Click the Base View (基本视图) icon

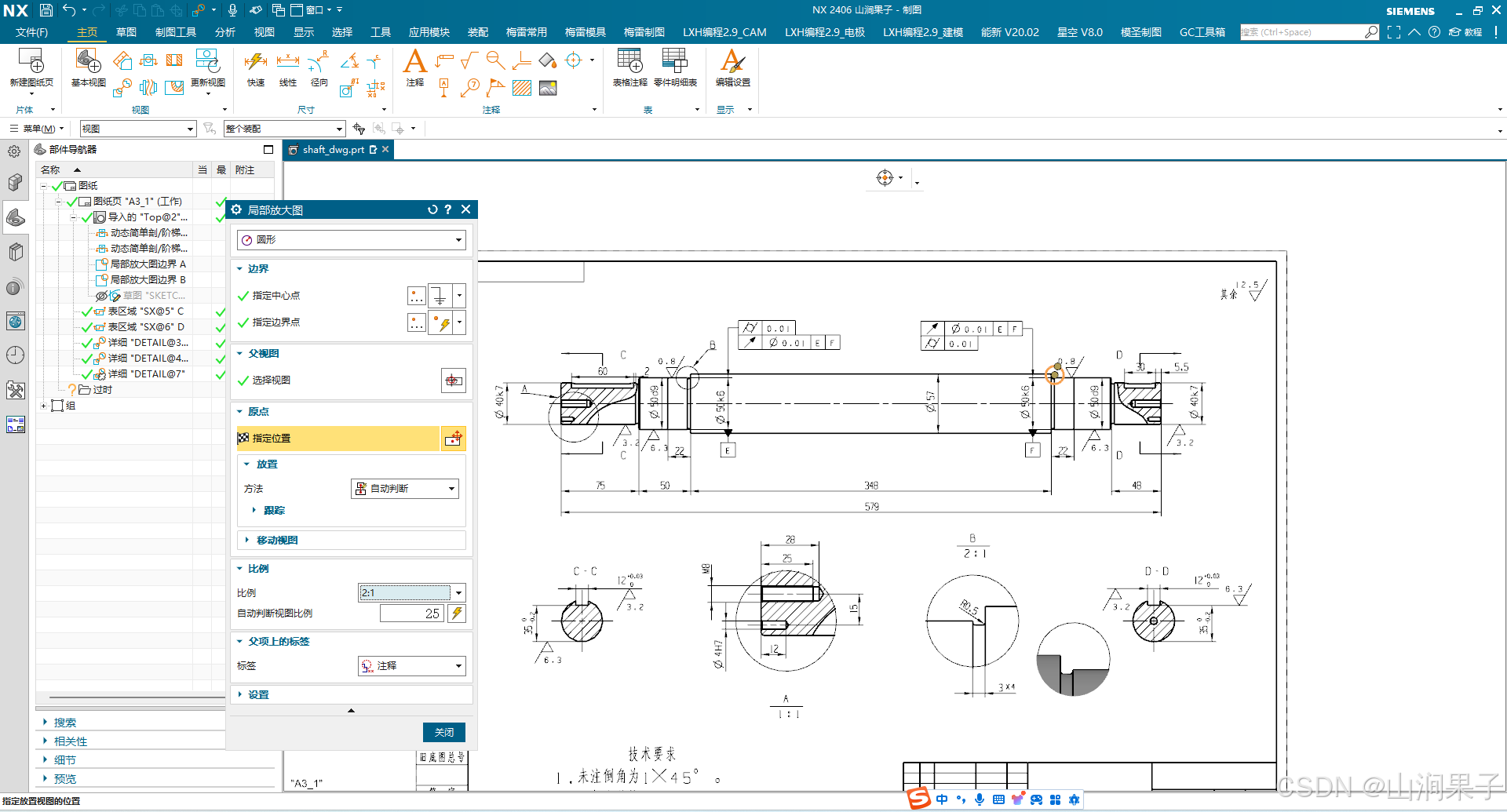pos(88,60)
